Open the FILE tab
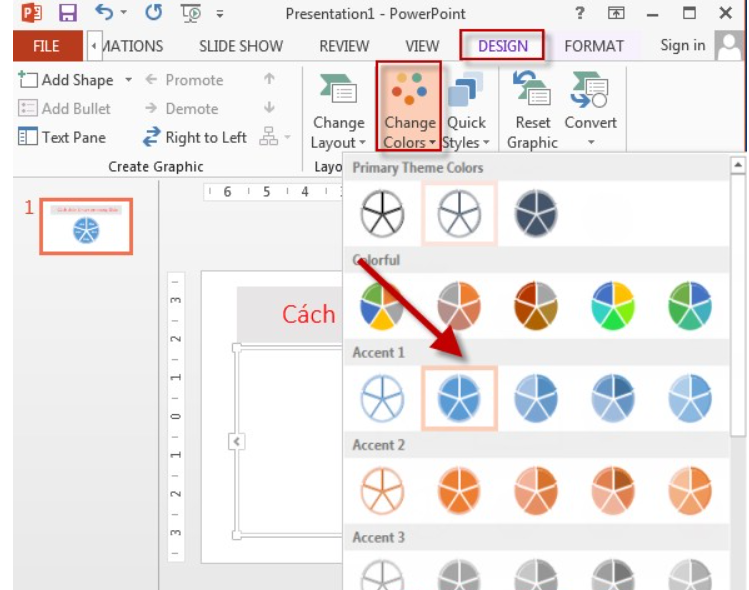This screenshot has width=749, height=590. coord(46,46)
